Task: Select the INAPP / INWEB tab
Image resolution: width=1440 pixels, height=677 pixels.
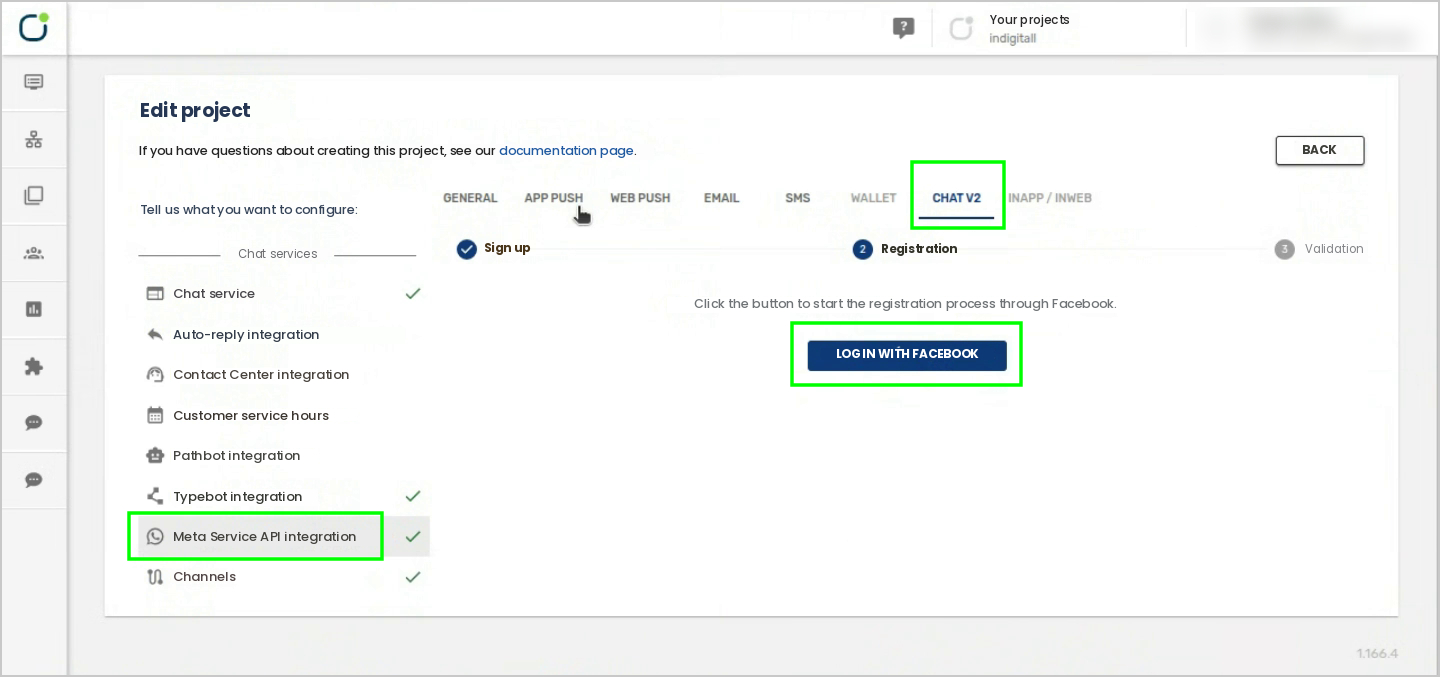Action: pos(1050,198)
